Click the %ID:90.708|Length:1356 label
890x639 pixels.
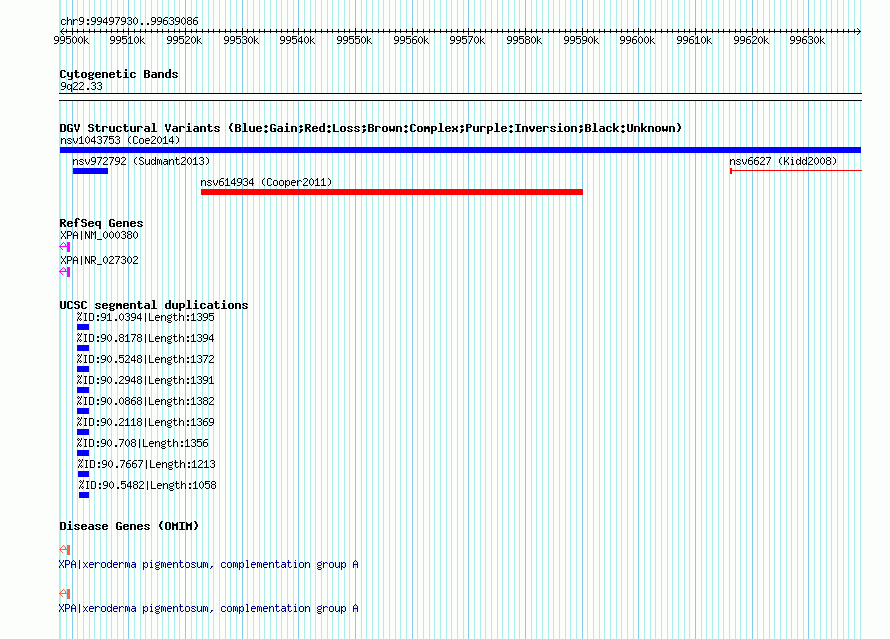click(x=143, y=443)
